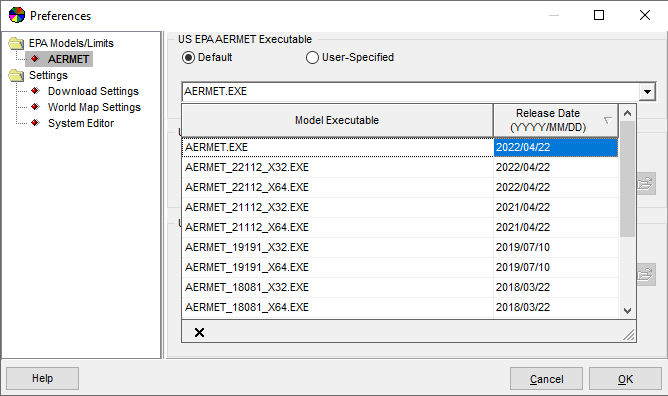Viewport: 668px width, 396px height.
Task: Click the list's scroll down arrow
Action: 627,311
